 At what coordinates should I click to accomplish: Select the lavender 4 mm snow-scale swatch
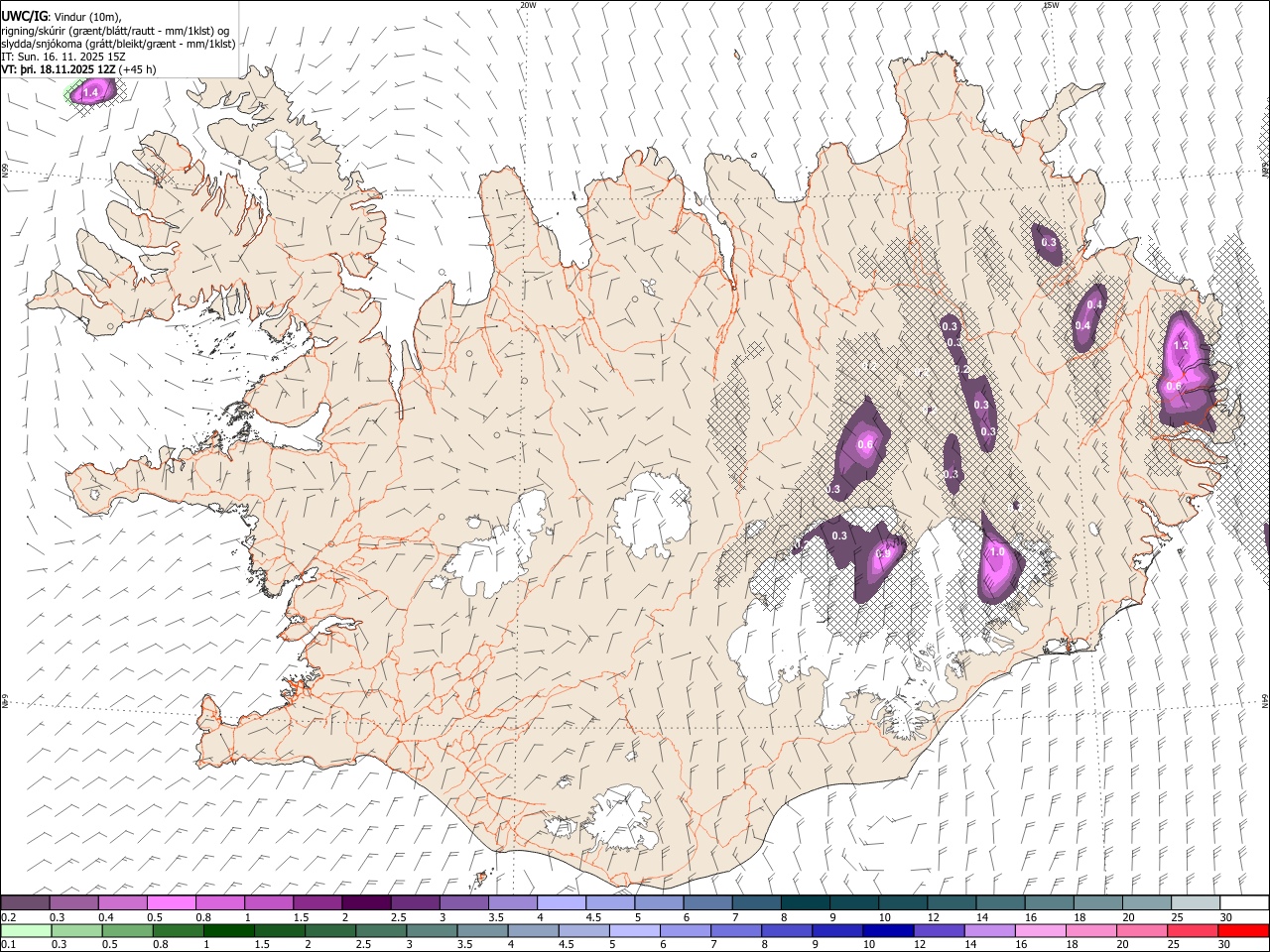pyautogui.click(x=562, y=902)
